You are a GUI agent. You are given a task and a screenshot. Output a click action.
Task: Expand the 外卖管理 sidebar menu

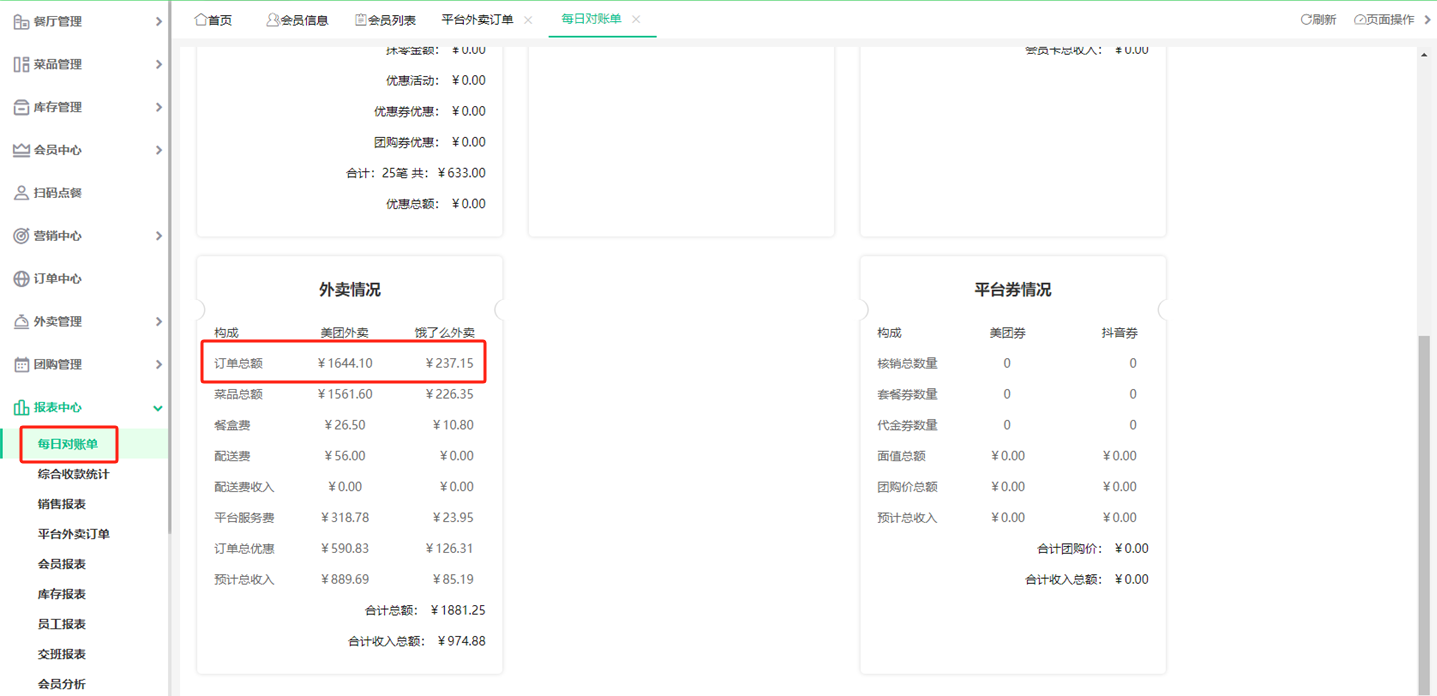(x=158, y=321)
